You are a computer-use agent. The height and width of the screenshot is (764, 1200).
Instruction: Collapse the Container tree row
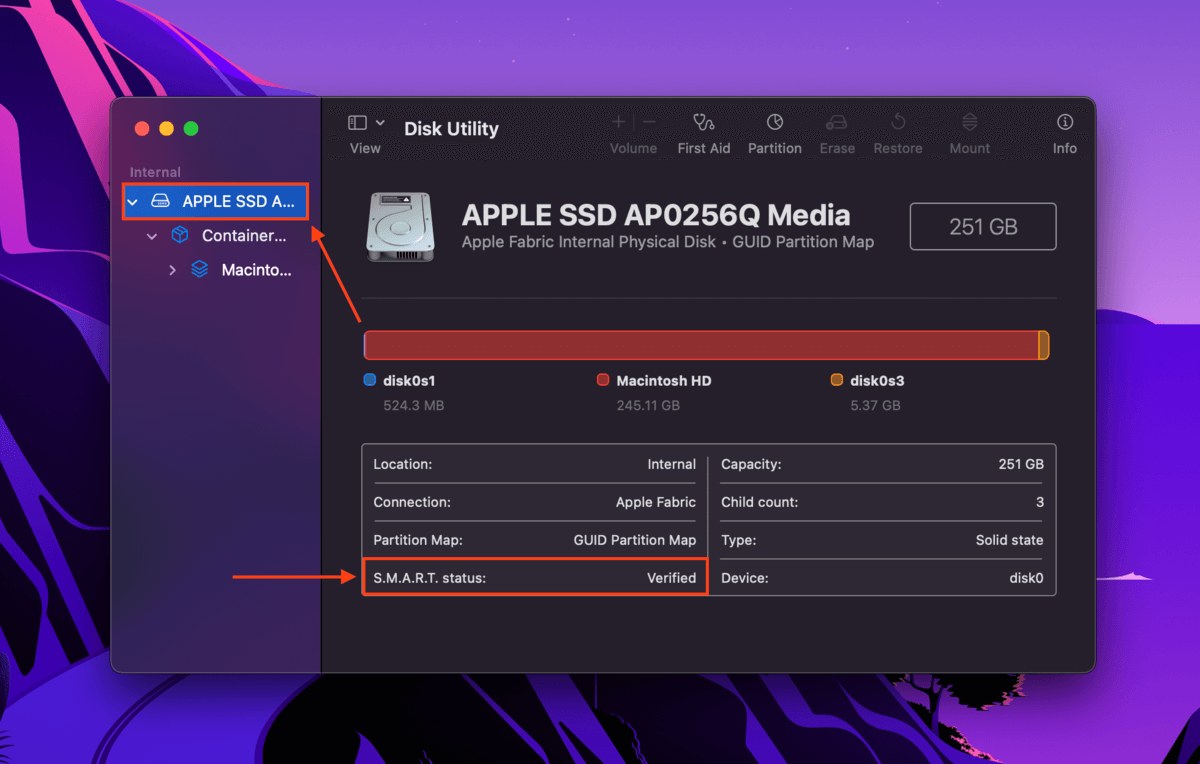[x=152, y=236]
